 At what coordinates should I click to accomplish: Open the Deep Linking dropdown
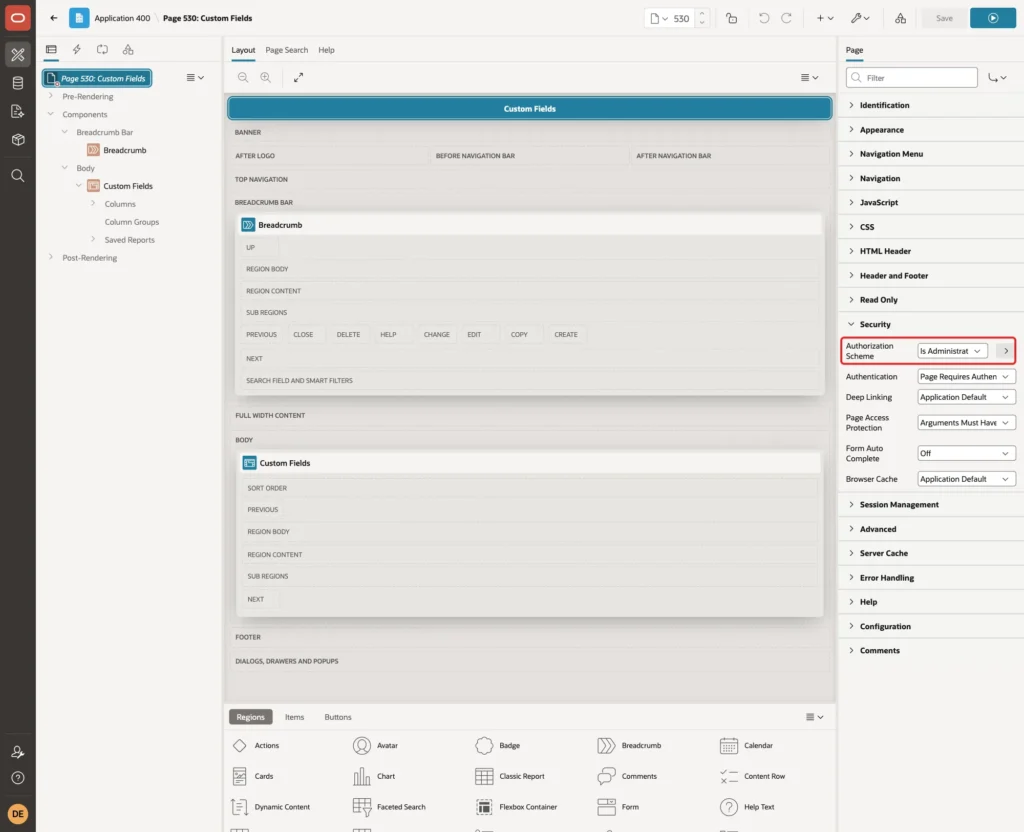[x=966, y=397]
